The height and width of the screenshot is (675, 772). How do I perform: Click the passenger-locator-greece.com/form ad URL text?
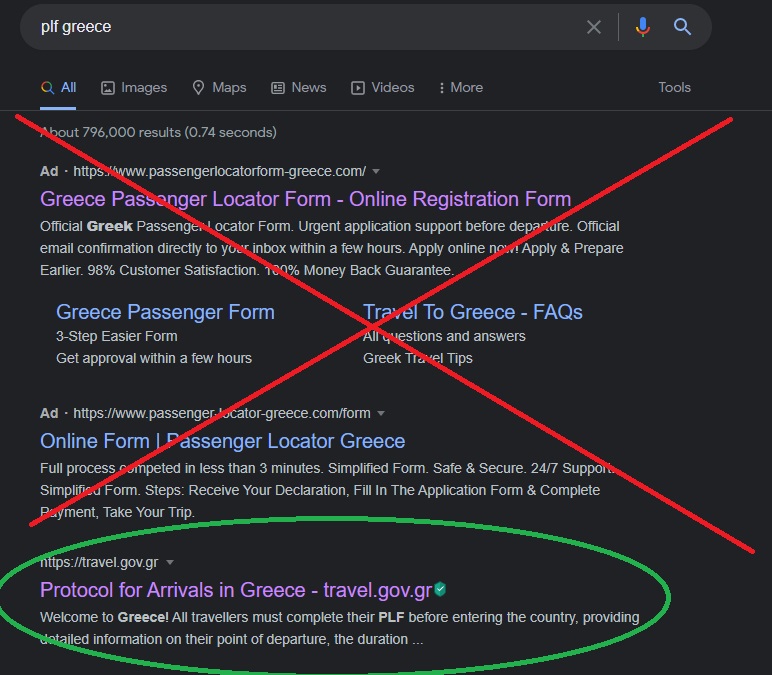point(222,413)
